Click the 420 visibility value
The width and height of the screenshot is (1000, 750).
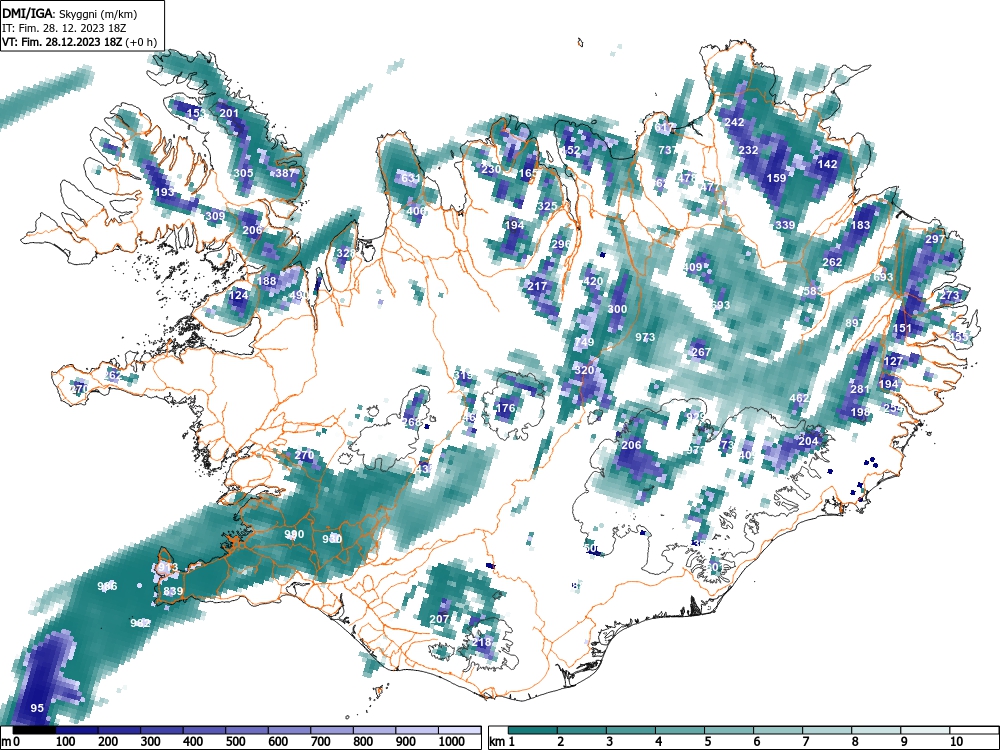click(x=593, y=281)
